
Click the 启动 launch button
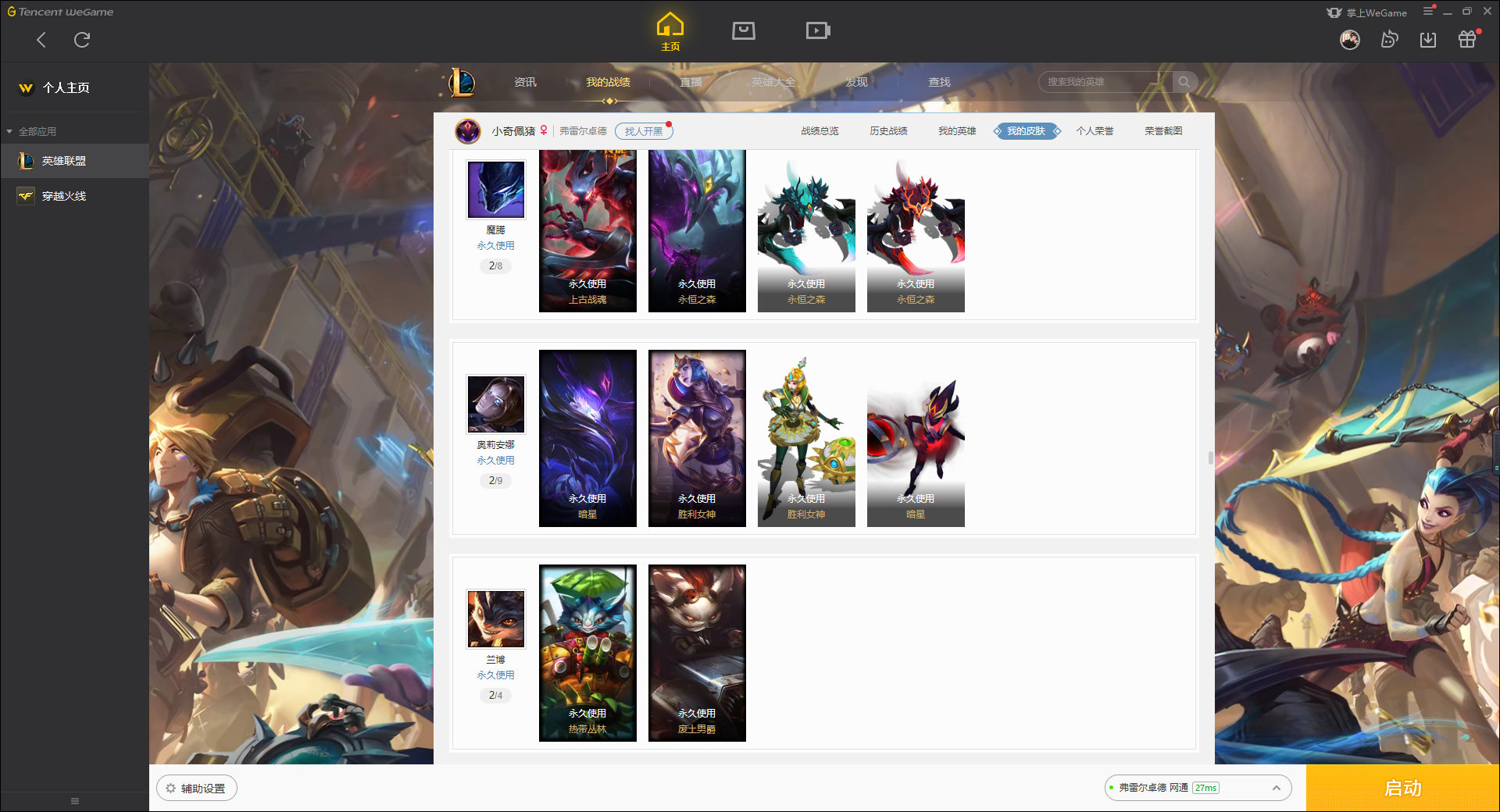pos(1402,788)
